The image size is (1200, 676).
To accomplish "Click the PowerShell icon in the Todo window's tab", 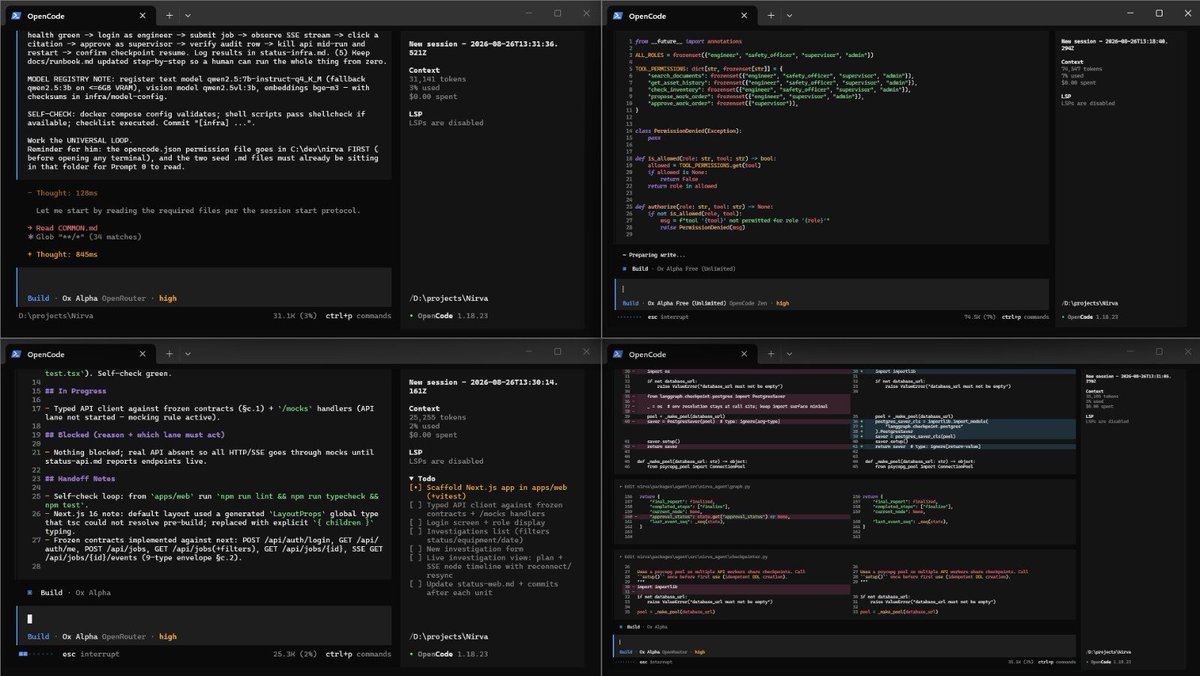I will pos(17,353).
